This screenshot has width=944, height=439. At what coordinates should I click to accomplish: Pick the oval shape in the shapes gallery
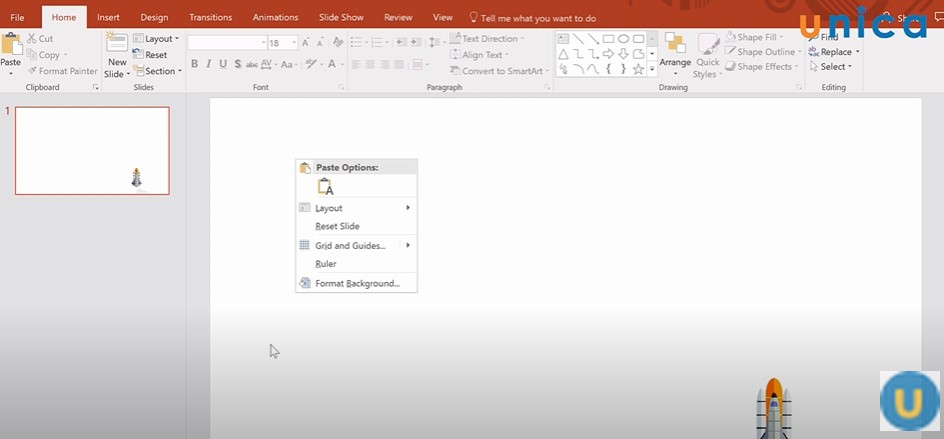623,39
